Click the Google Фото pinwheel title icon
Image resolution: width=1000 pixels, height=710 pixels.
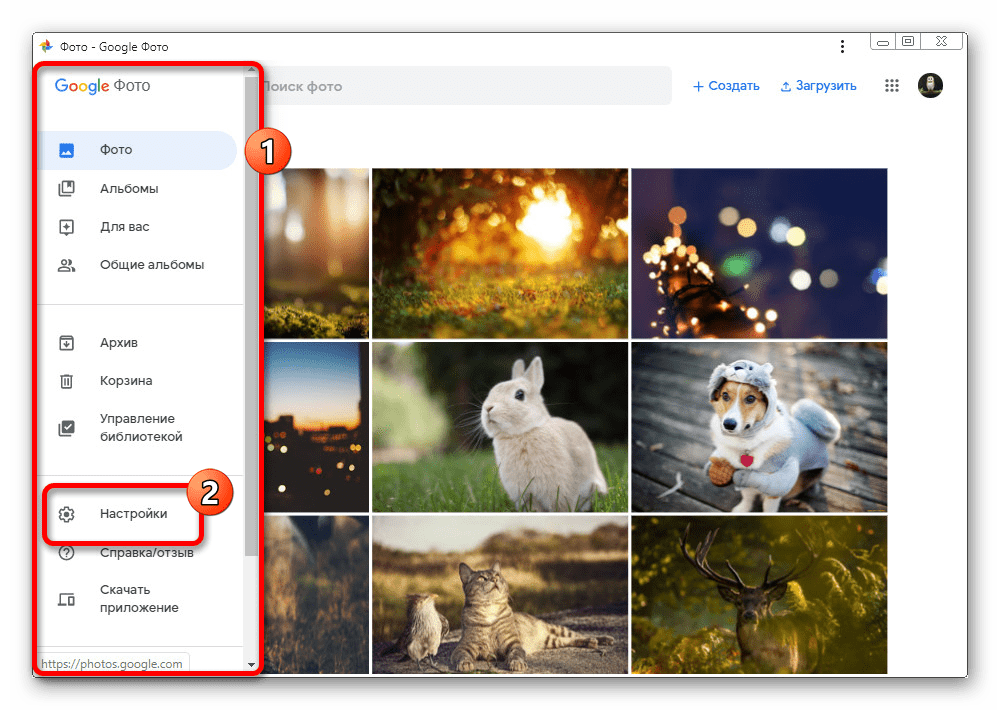pyautogui.click(x=46, y=46)
